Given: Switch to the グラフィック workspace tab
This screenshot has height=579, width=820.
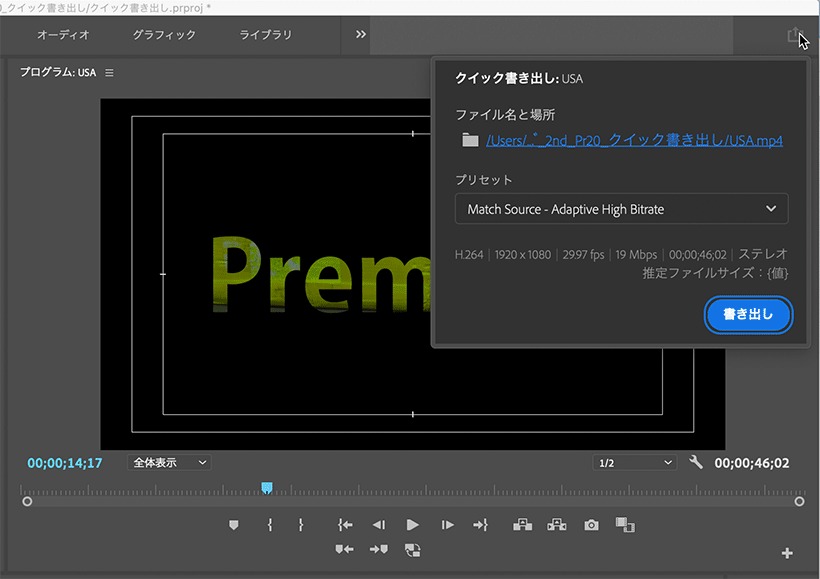Looking at the screenshot, I should pos(164,35).
